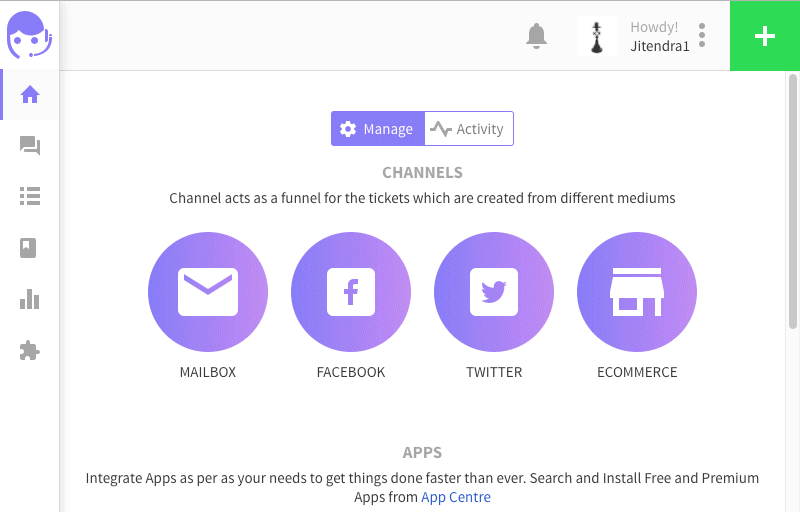
Task: Click the CHANNELS heading
Action: (422, 172)
